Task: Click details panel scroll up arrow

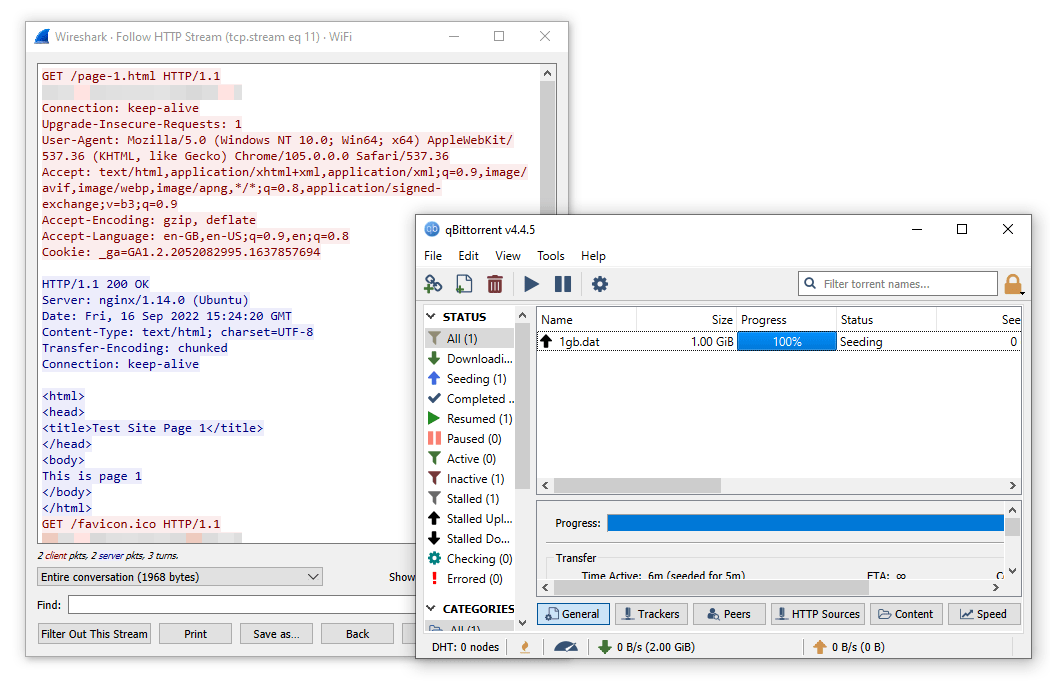Action: pyautogui.click(x=1012, y=510)
